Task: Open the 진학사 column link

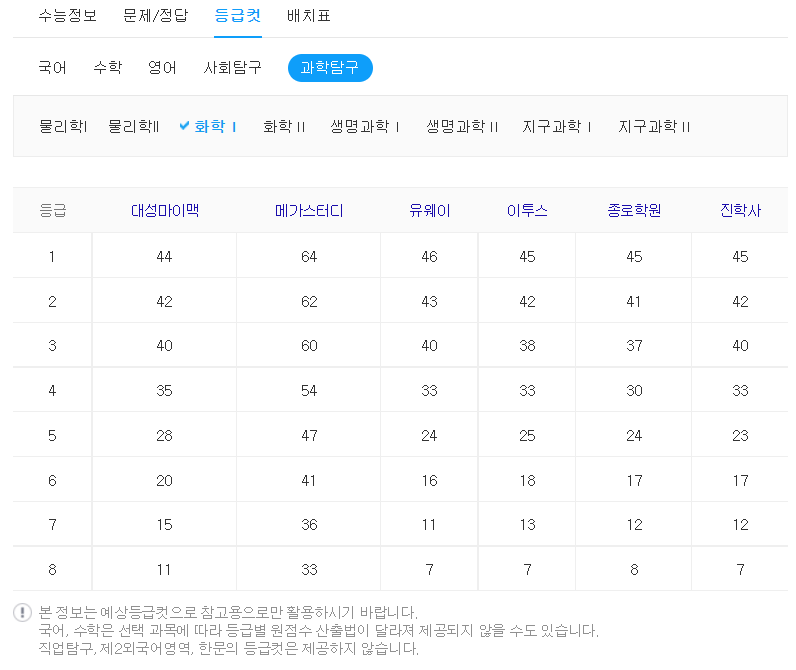Action: (x=740, y=210)
